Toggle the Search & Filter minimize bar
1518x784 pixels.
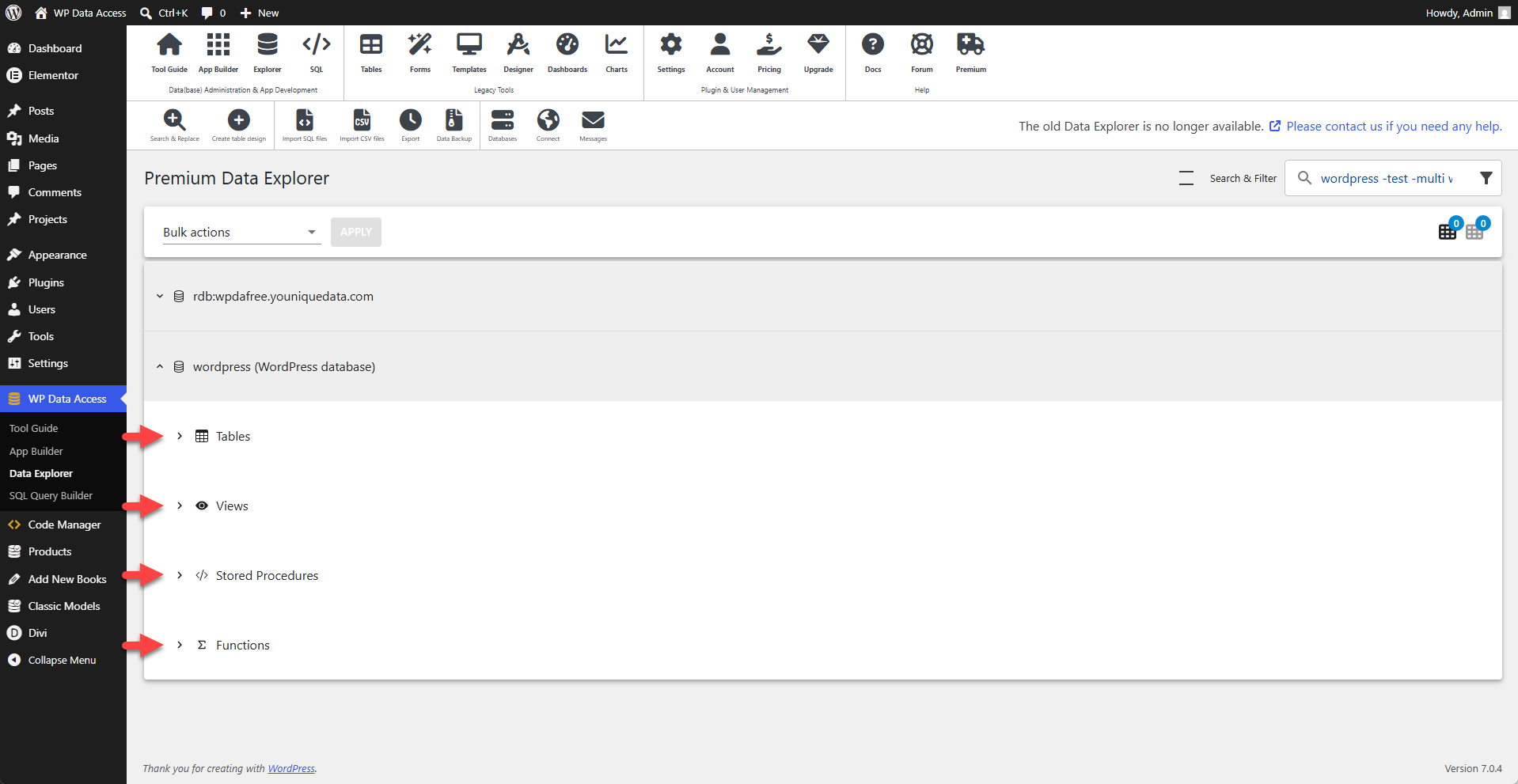(x=1186, y=178)
